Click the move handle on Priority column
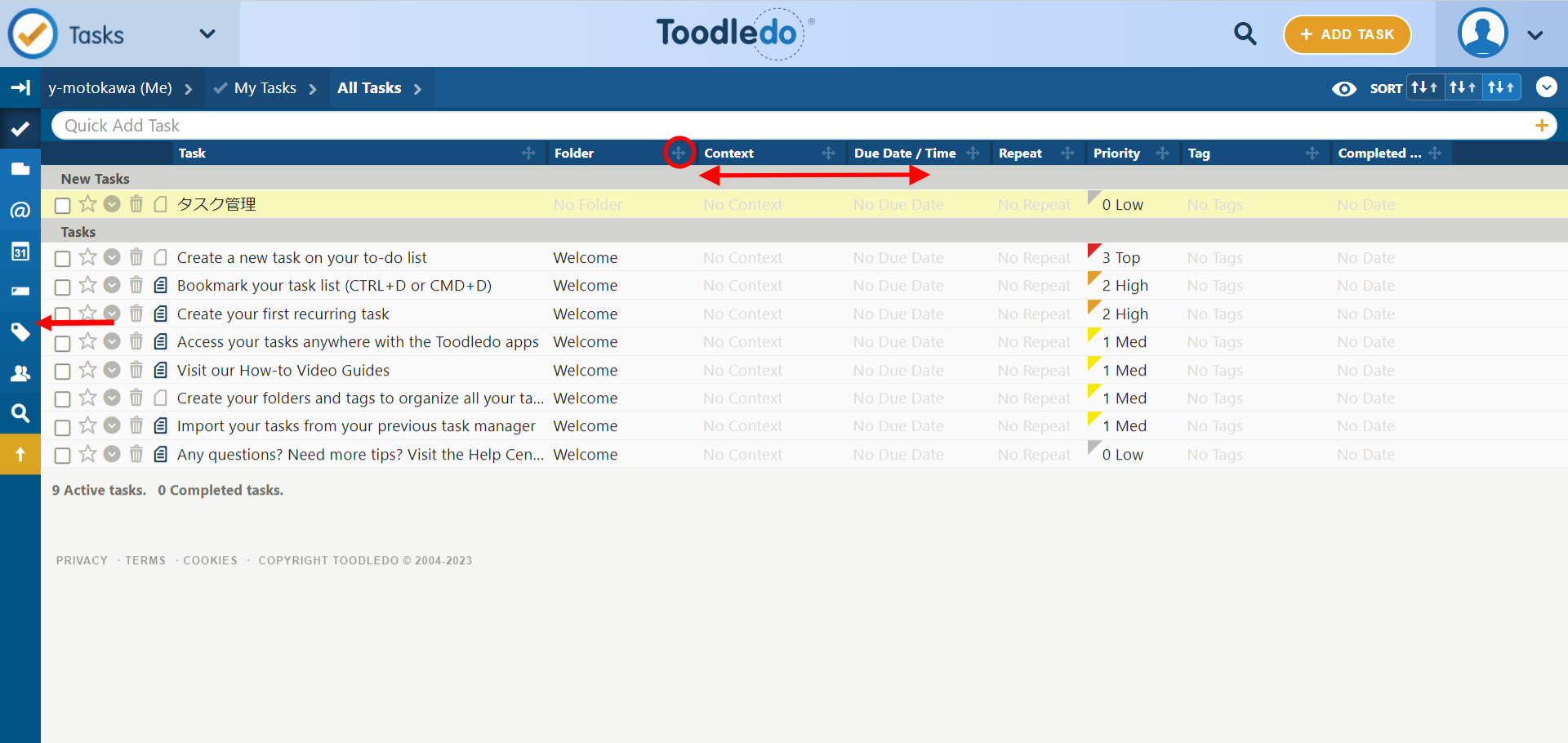Image resolution: width=1568 pixels, height=743 pixels. (1162, 153)
